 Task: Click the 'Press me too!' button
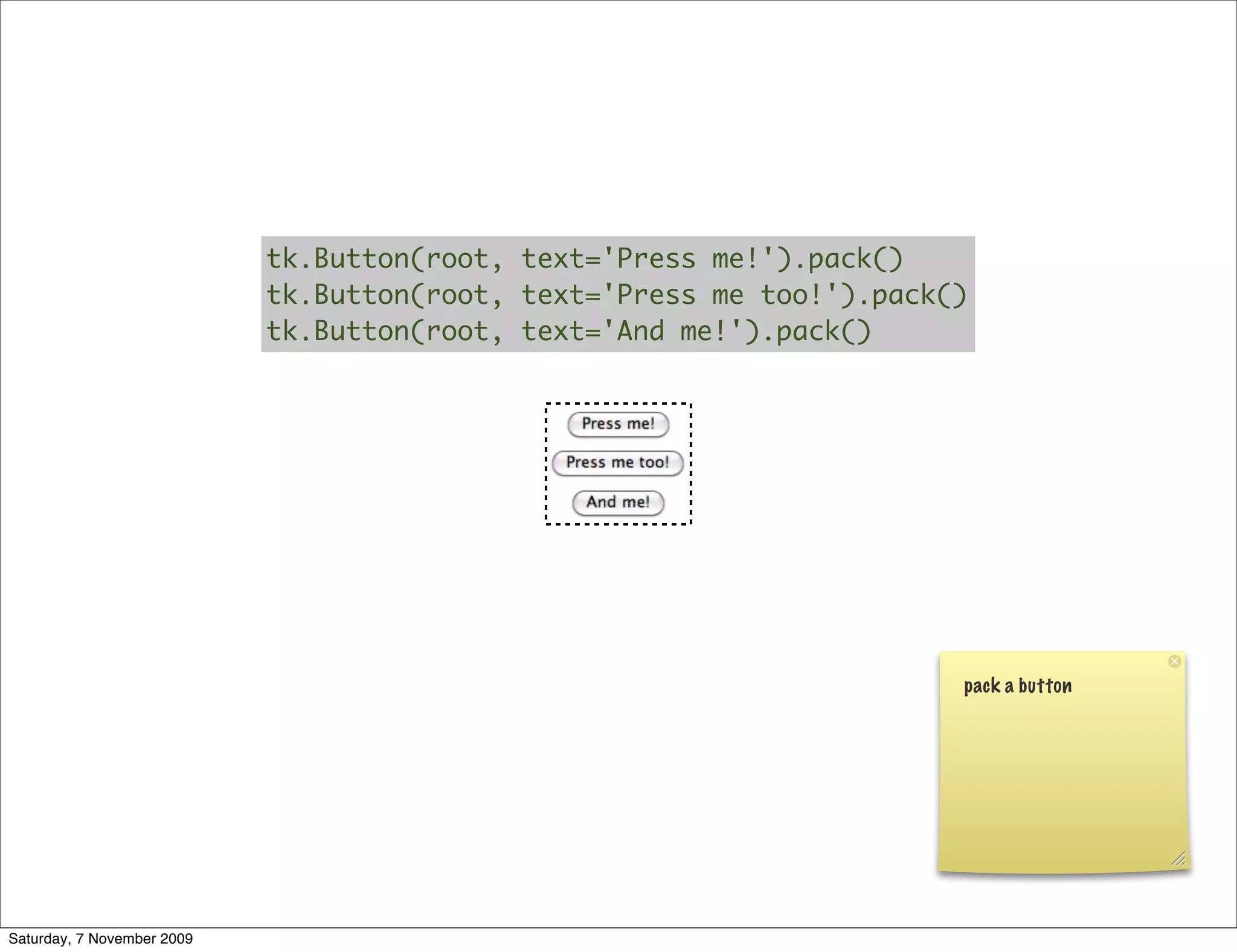[x=617, y=463]
